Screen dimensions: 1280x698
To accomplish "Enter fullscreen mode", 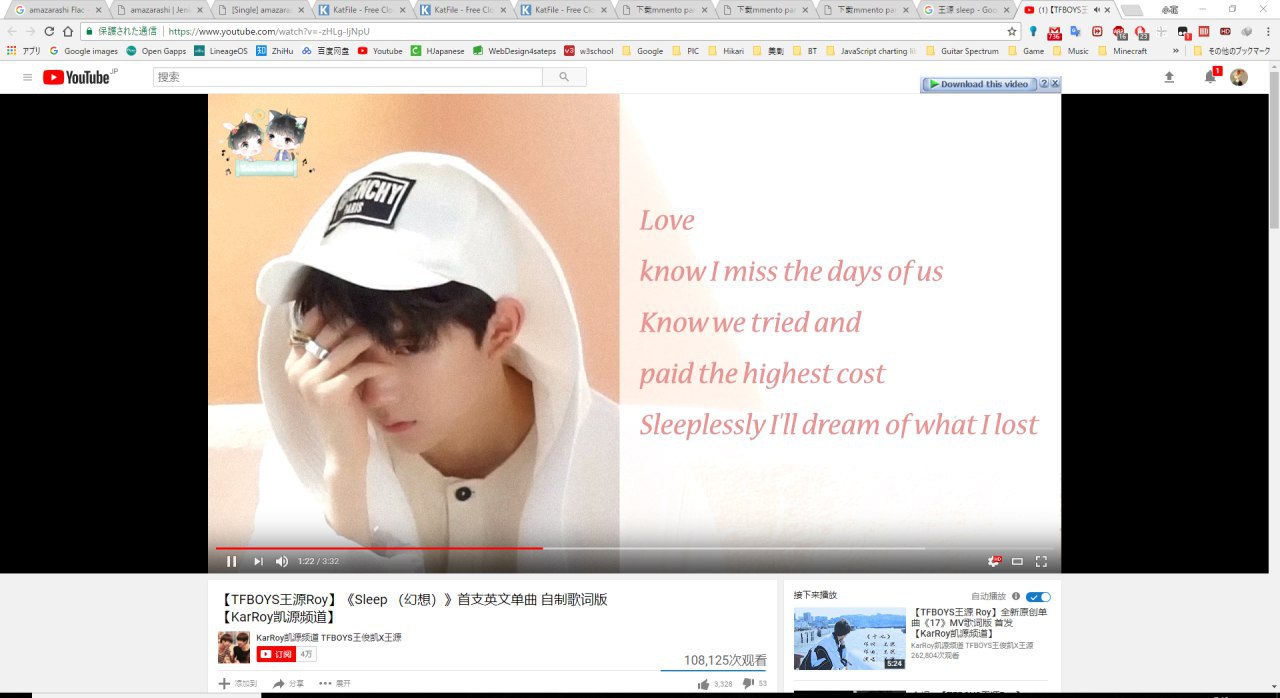I will pos(1041,562).
